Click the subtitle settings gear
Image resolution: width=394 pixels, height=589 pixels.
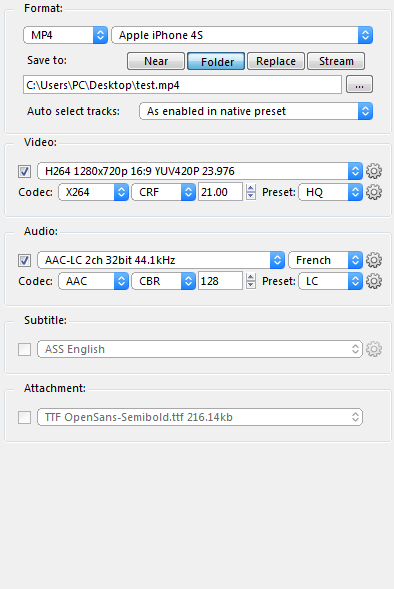(374, 349)
